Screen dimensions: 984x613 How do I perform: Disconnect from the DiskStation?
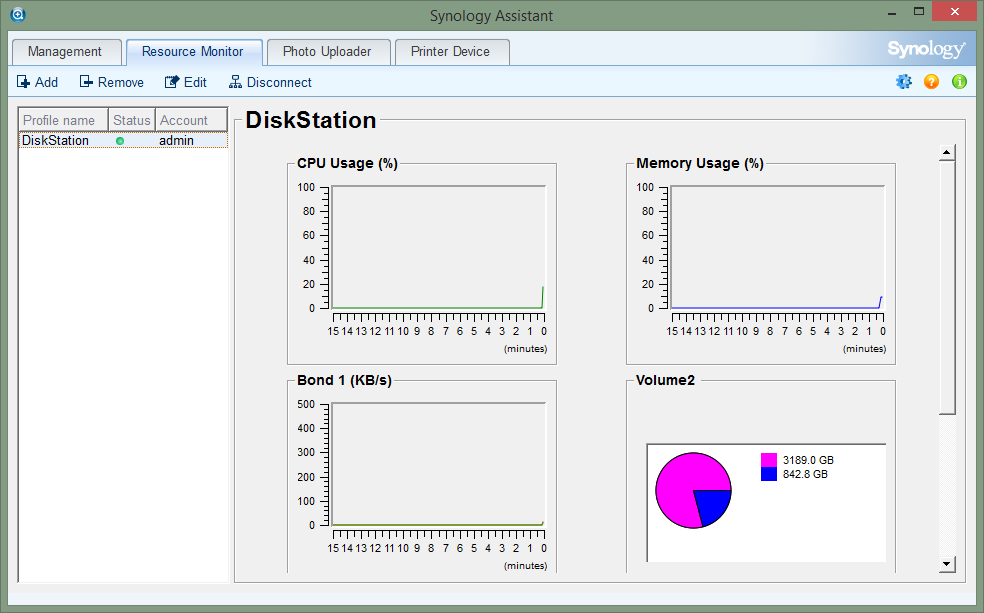pos(270,82)
